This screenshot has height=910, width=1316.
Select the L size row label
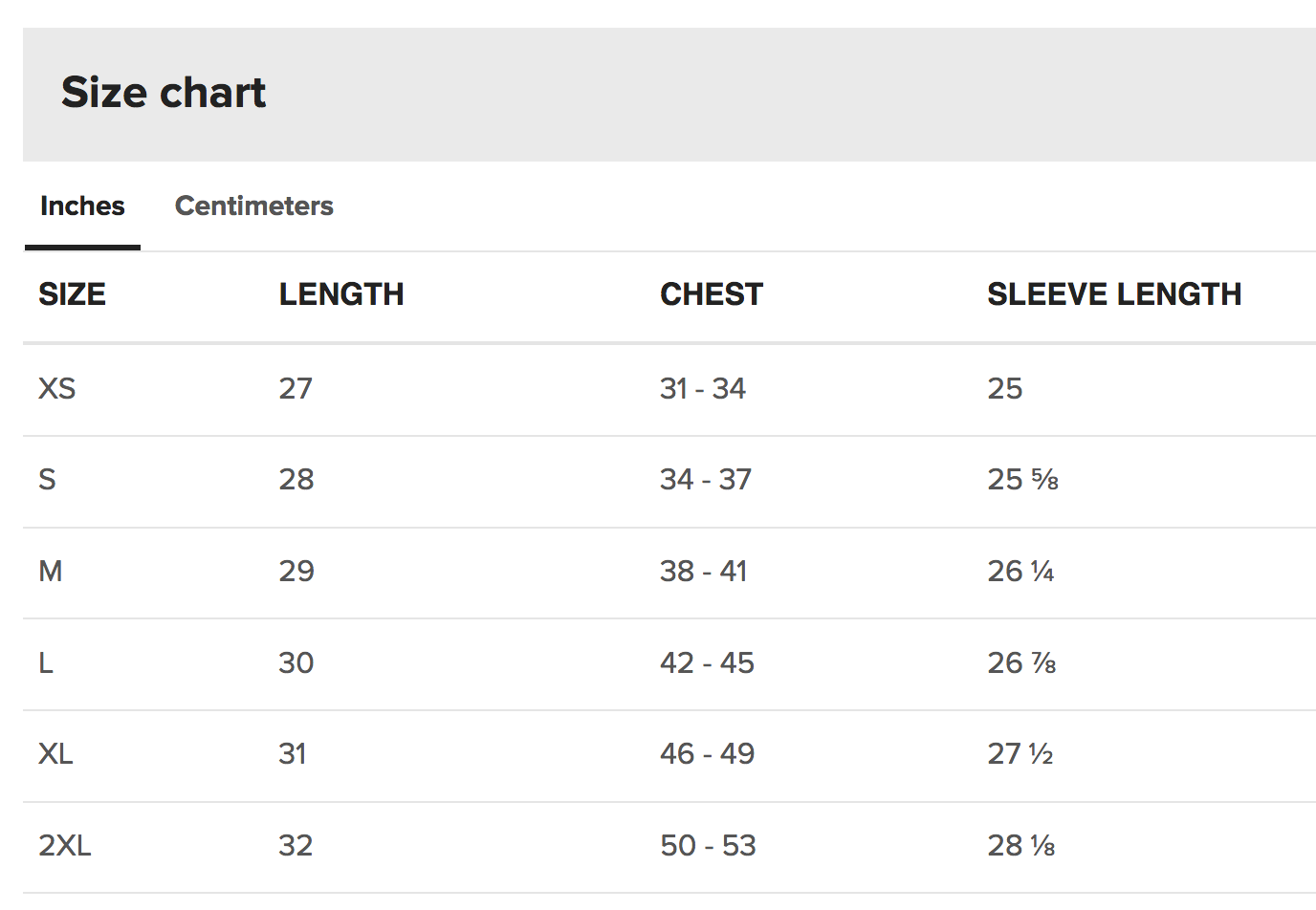coord(45,662)
